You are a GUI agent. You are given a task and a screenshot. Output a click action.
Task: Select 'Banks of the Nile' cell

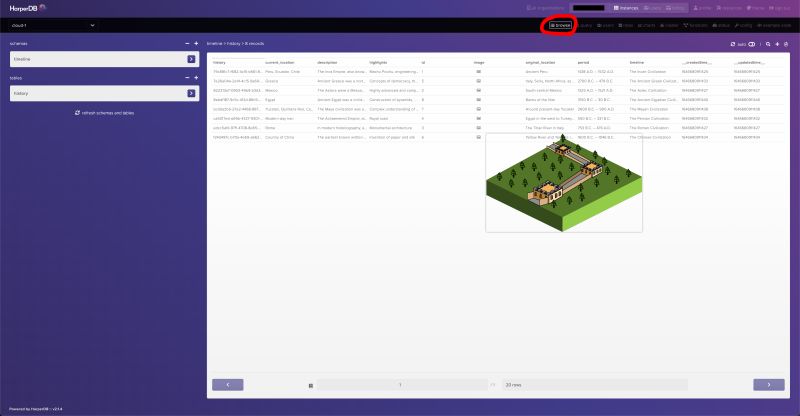click(x=540, y=100)
